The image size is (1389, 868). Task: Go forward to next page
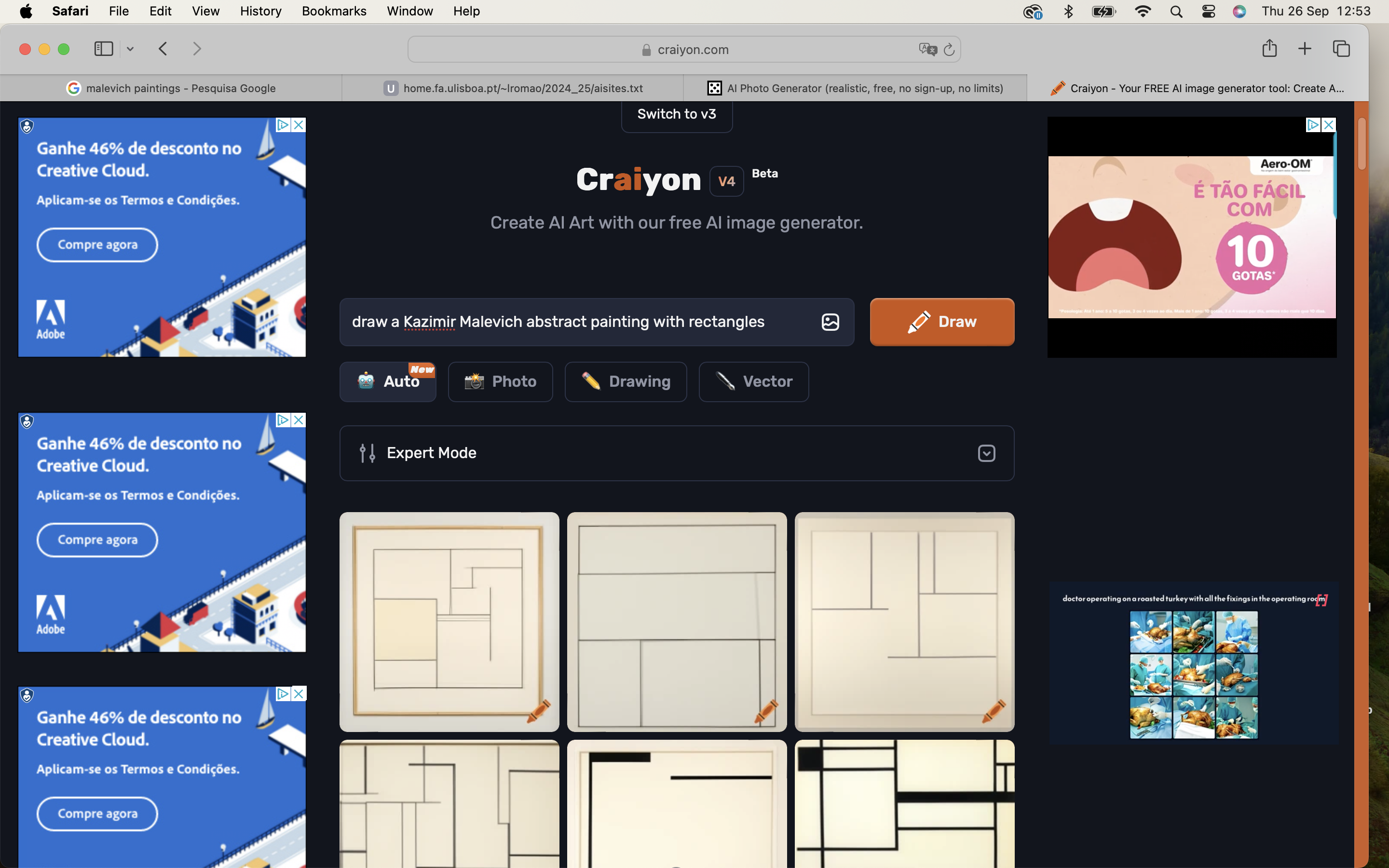click(197, 49)
